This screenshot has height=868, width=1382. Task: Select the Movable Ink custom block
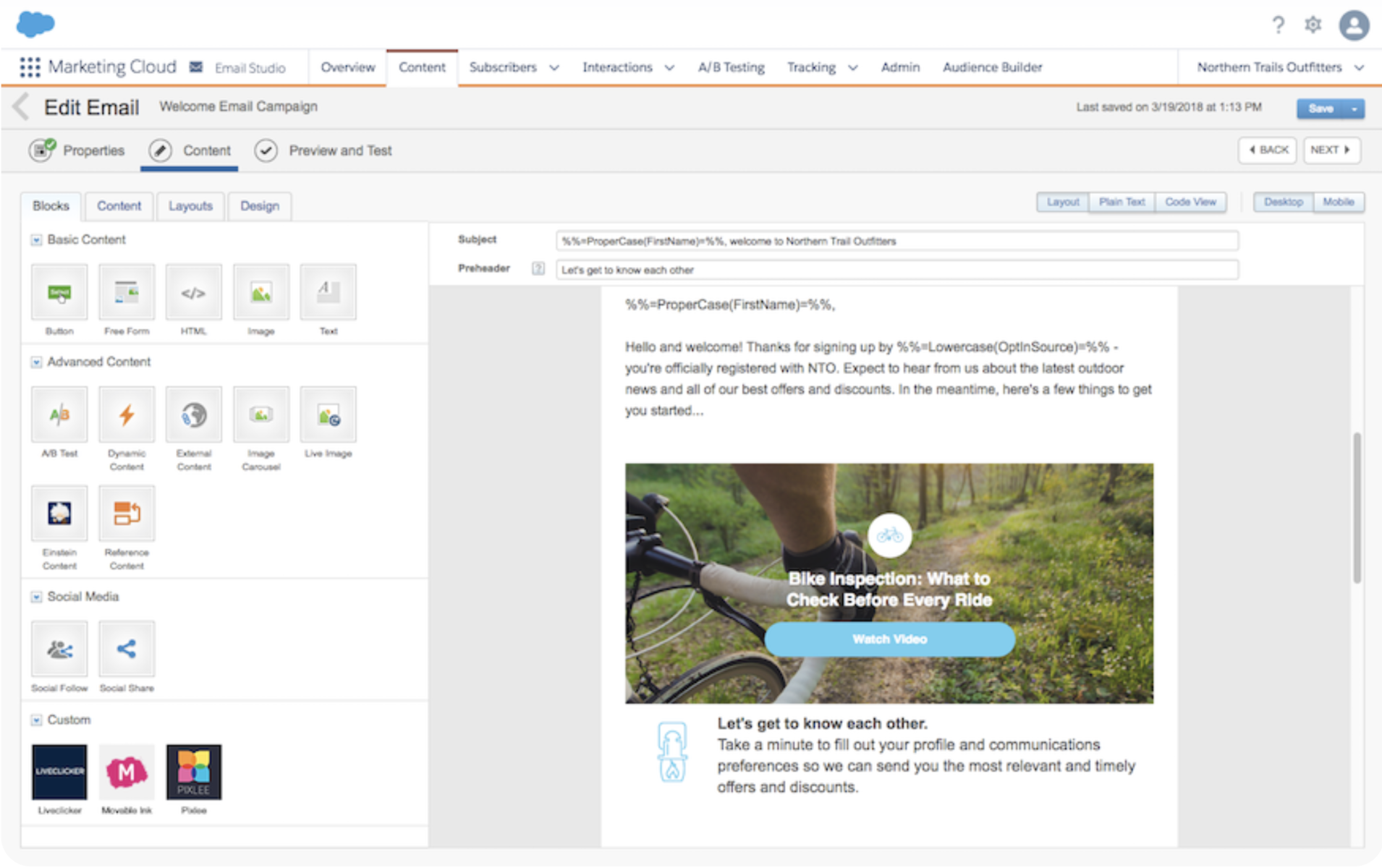point(126,771)
